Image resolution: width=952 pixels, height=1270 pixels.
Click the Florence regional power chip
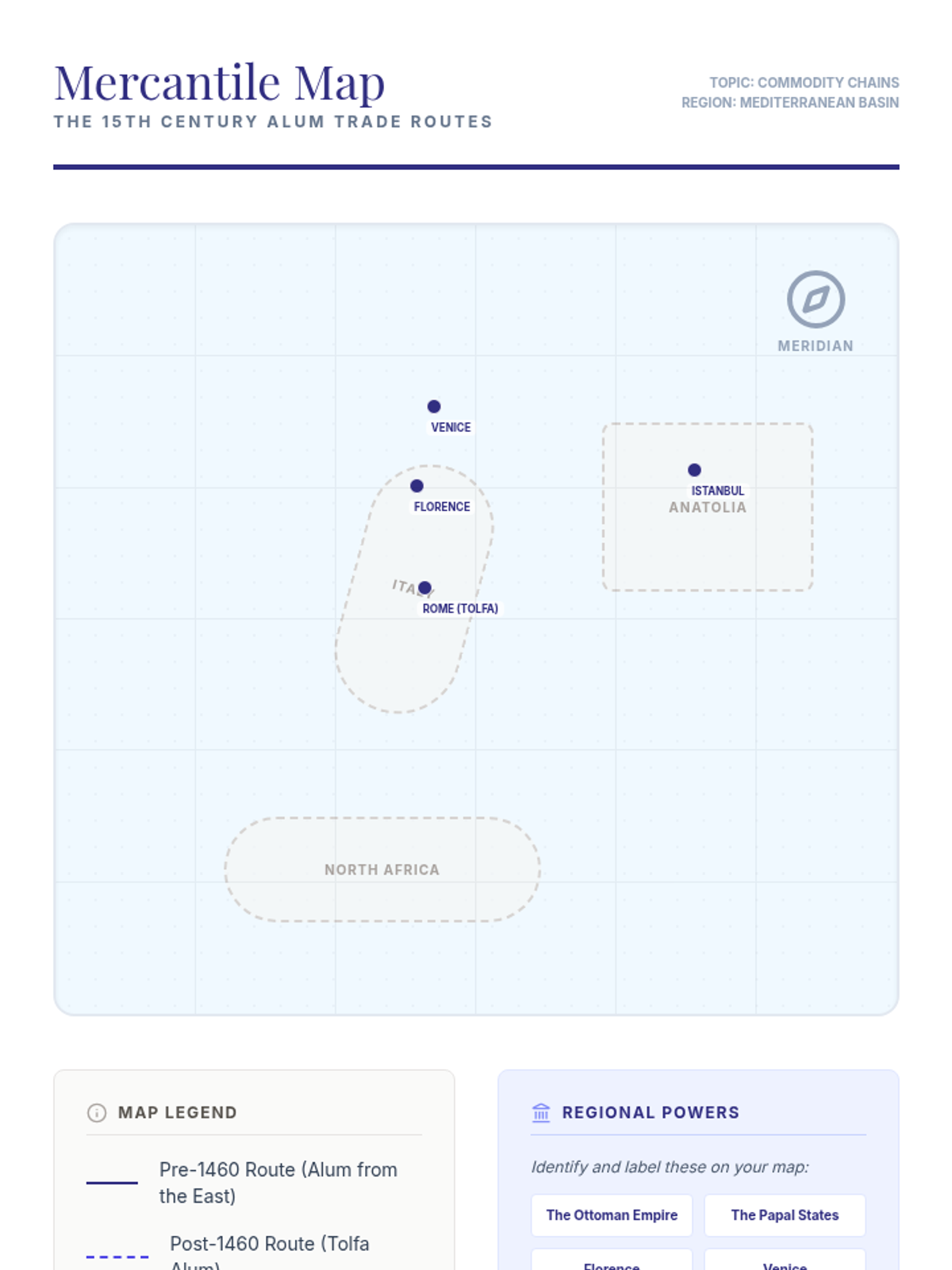[x=612, y=1262]
